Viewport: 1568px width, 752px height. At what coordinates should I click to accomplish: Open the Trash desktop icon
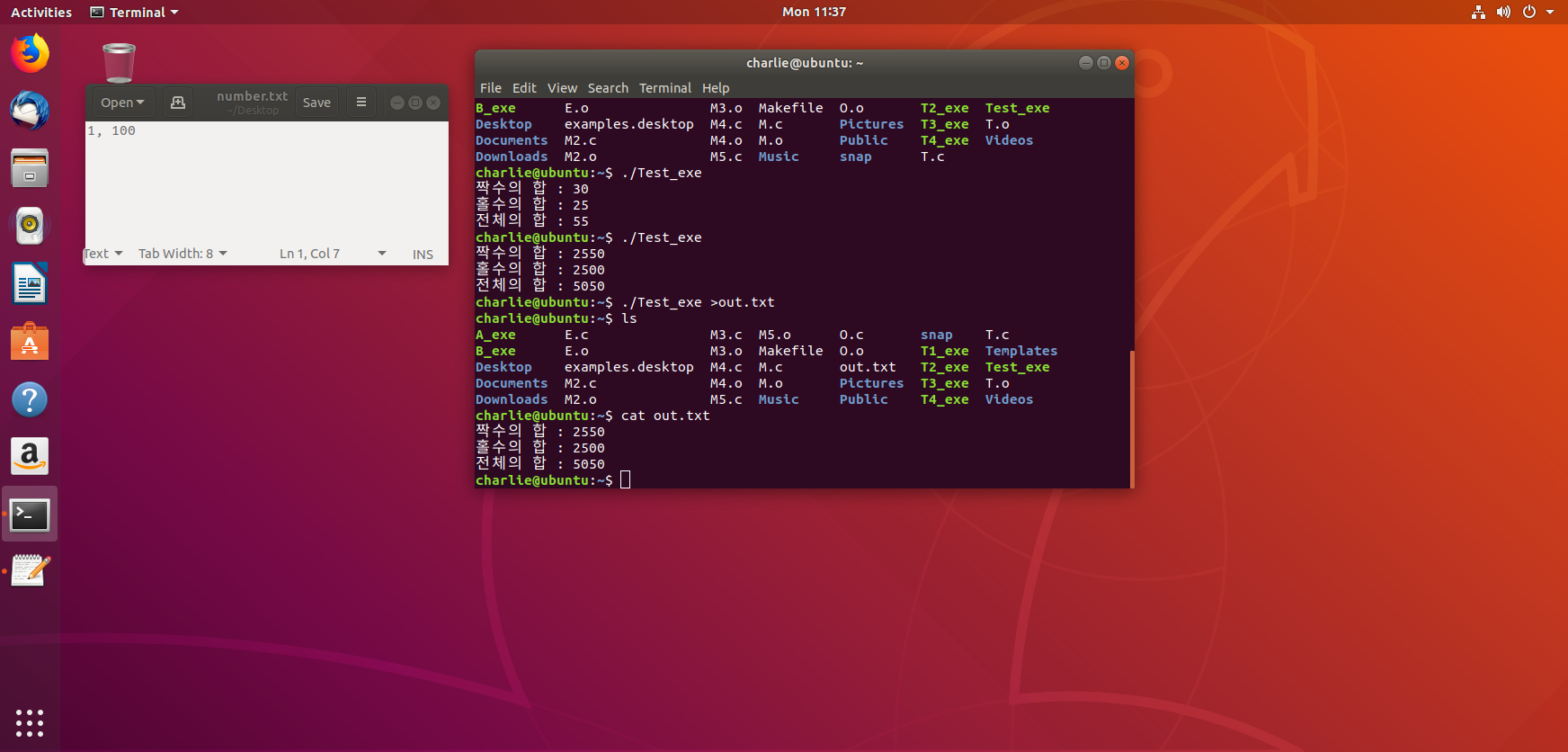pyautogui.click(x=119, y=63)
